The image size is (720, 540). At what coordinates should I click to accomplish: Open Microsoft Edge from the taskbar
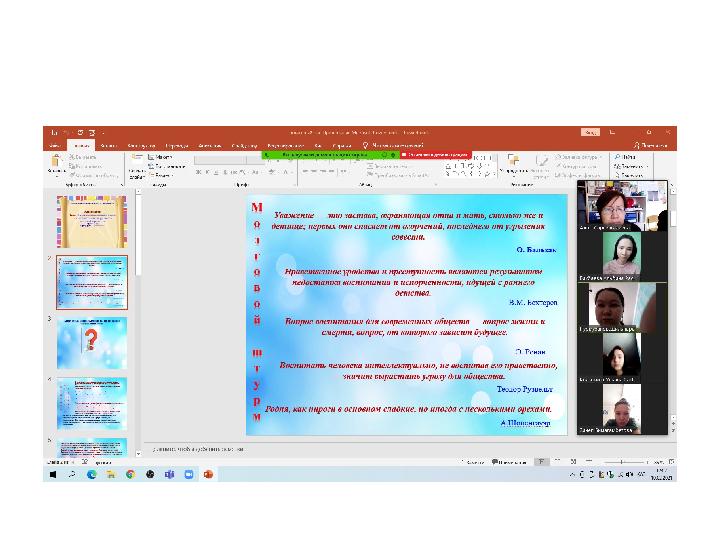point(91,474)
